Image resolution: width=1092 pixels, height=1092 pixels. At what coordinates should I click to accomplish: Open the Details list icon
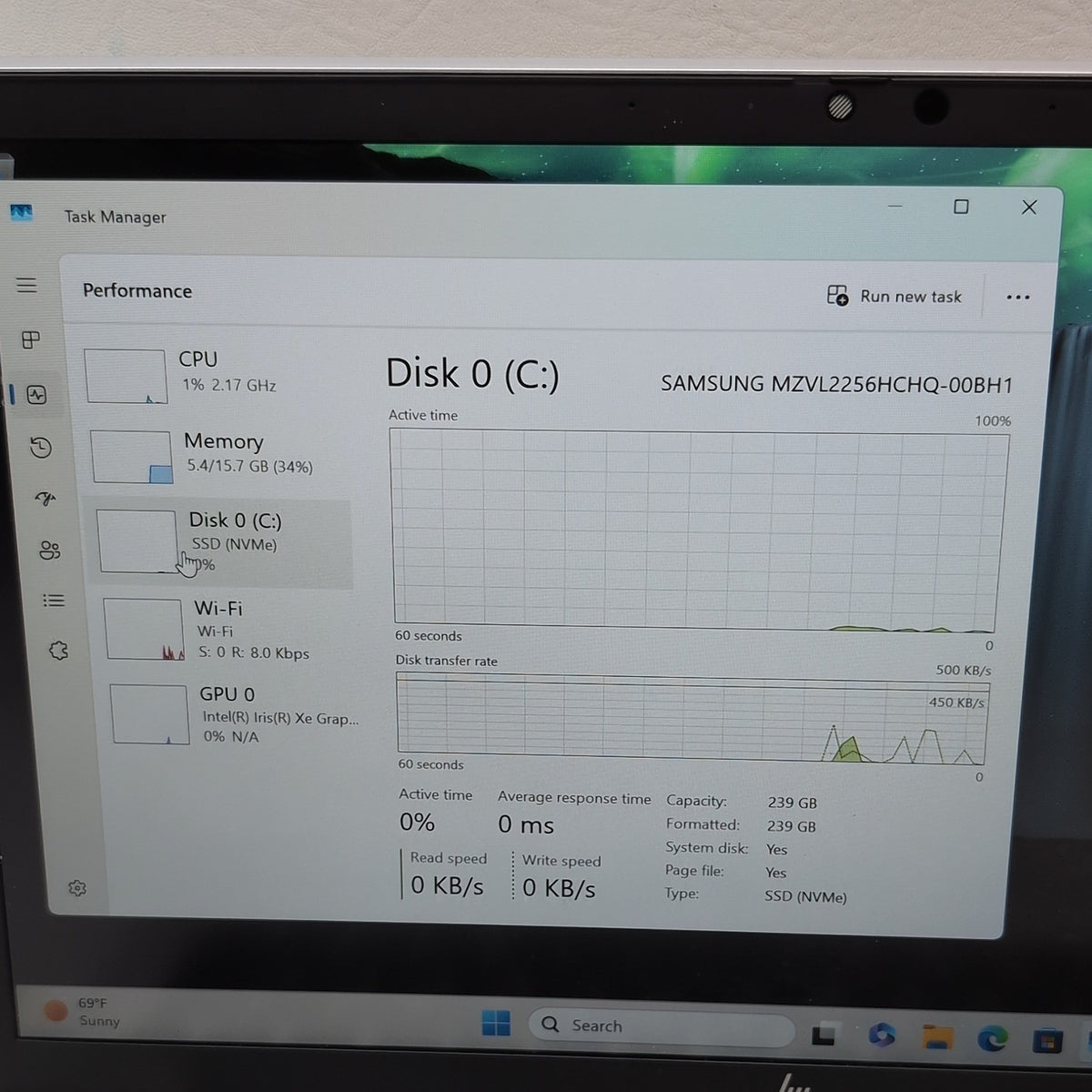[x=54, y=601]
